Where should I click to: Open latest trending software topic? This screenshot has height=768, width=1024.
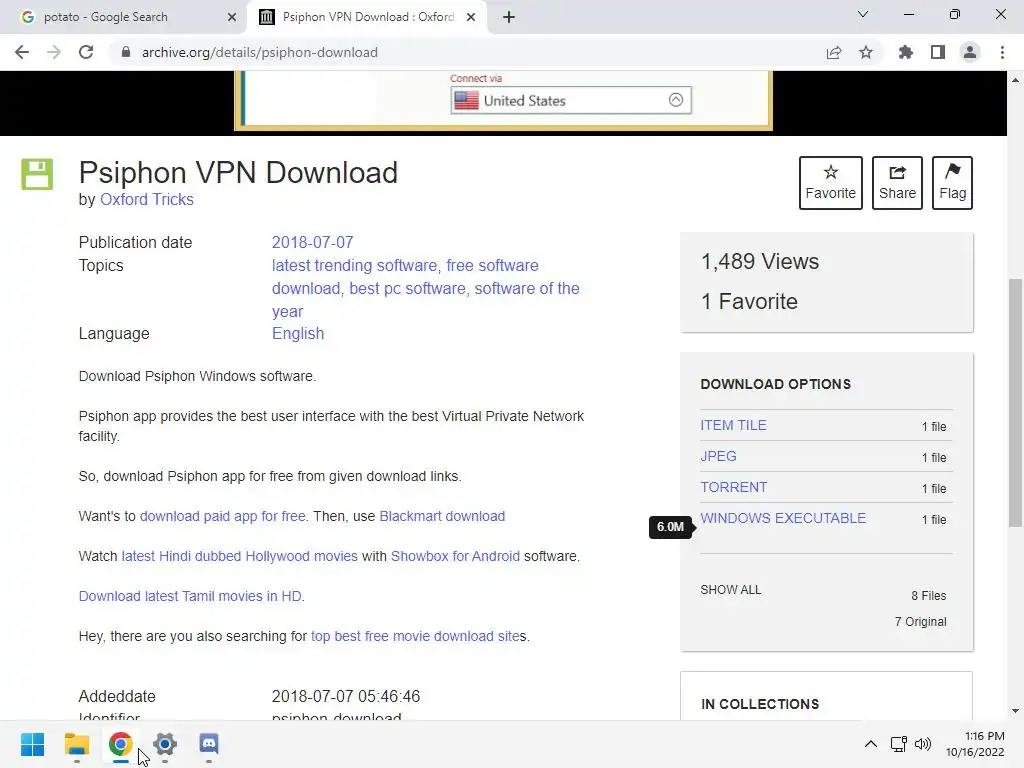pos(355,266)
